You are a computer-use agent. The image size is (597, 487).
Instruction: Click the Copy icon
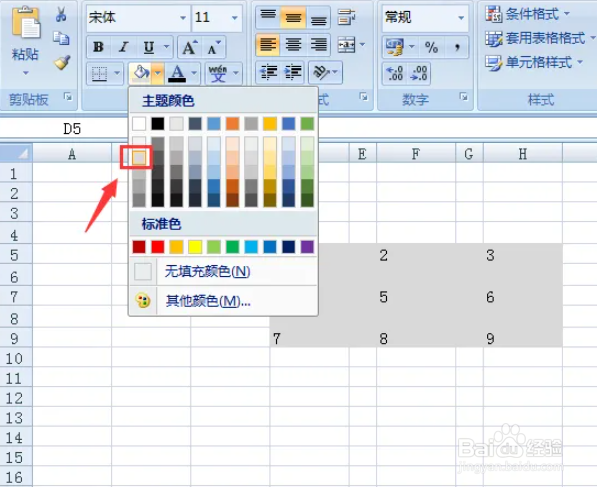point(61,38)
